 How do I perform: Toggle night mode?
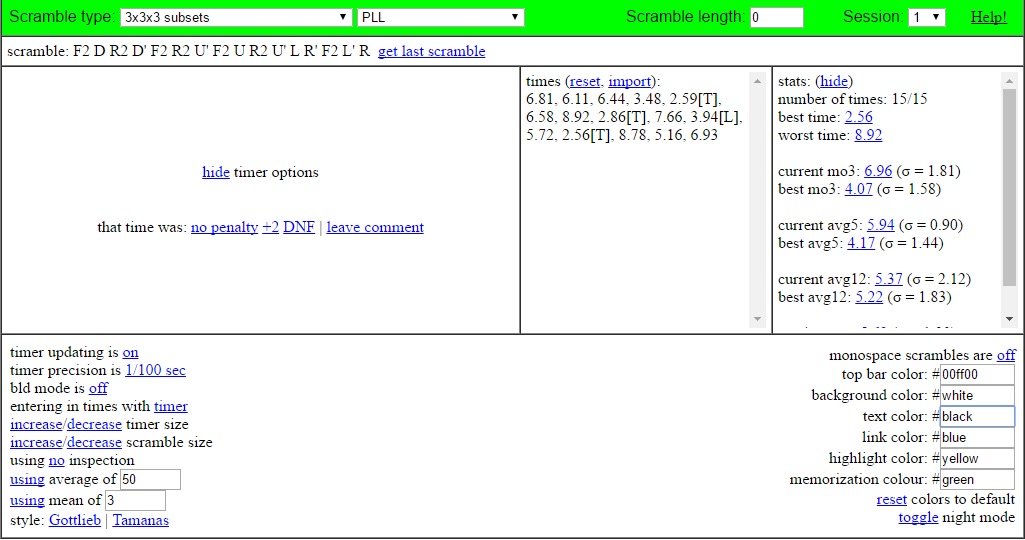[918, 517]
